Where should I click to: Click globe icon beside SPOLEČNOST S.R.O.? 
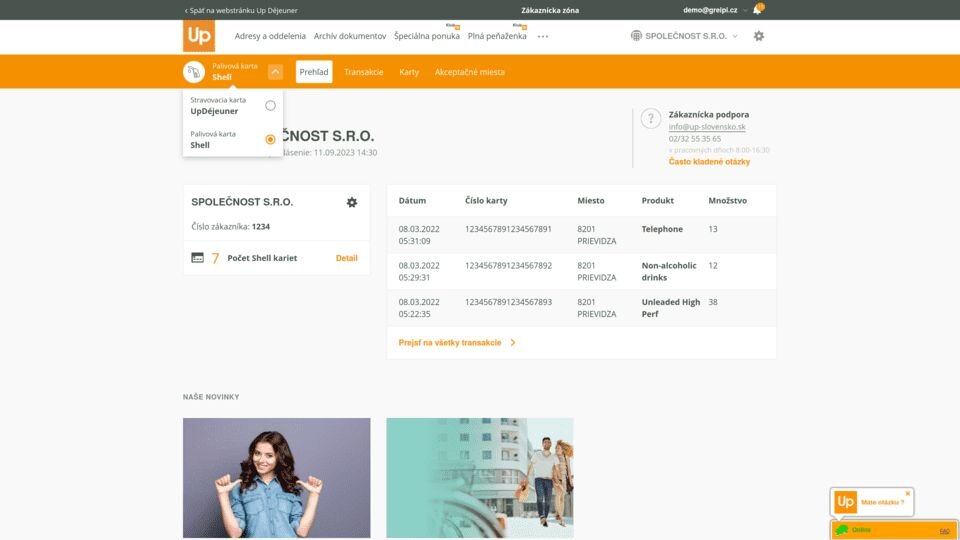[636, 36]
